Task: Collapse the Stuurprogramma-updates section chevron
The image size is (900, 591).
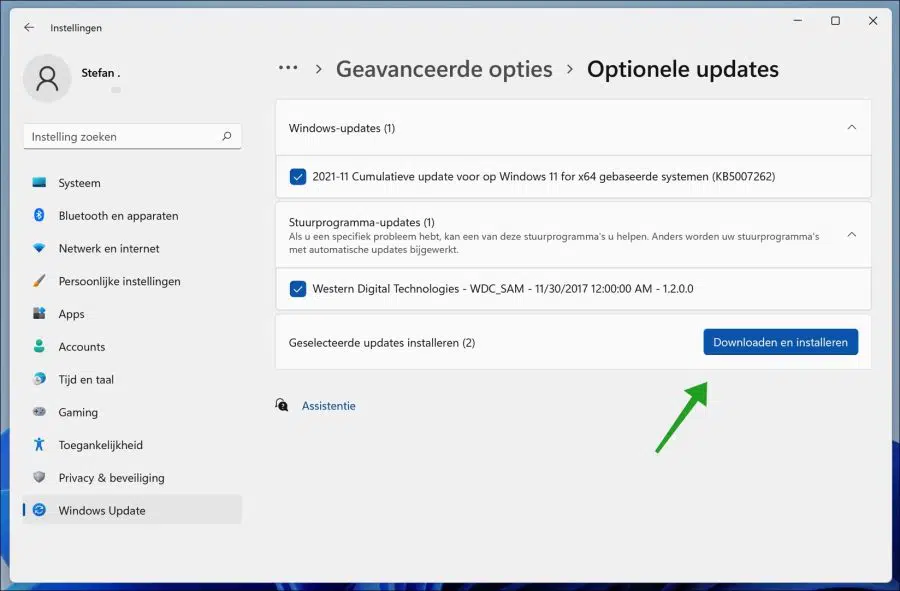Action: tap(852, 235)
